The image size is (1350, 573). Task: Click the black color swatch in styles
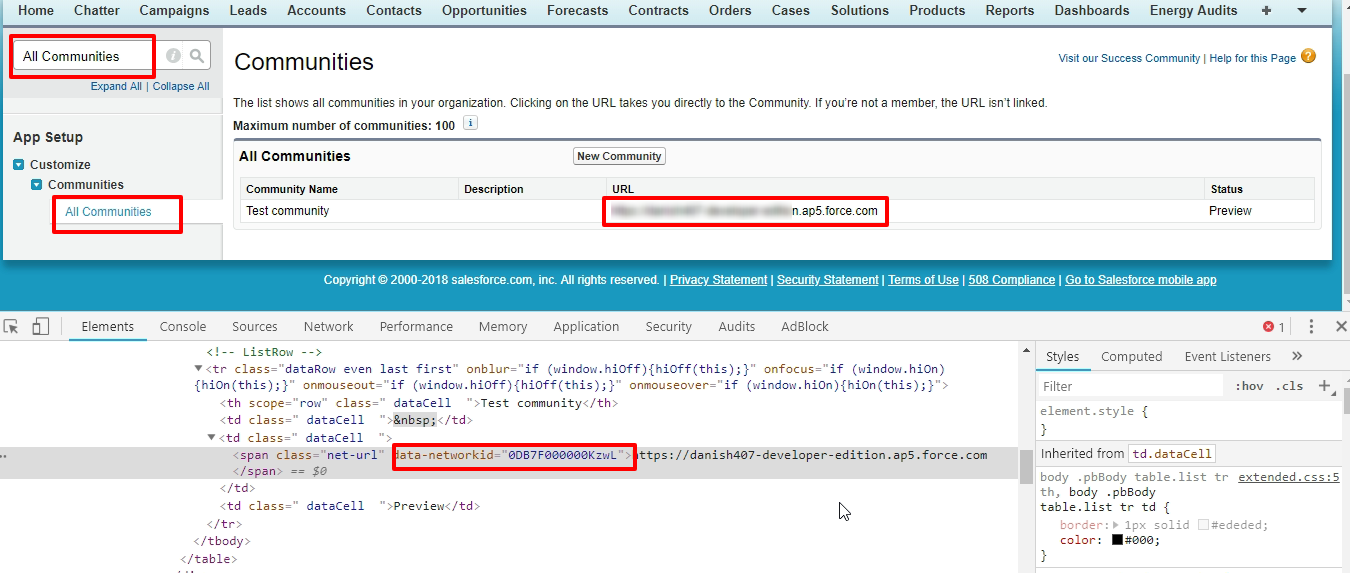1118,540
